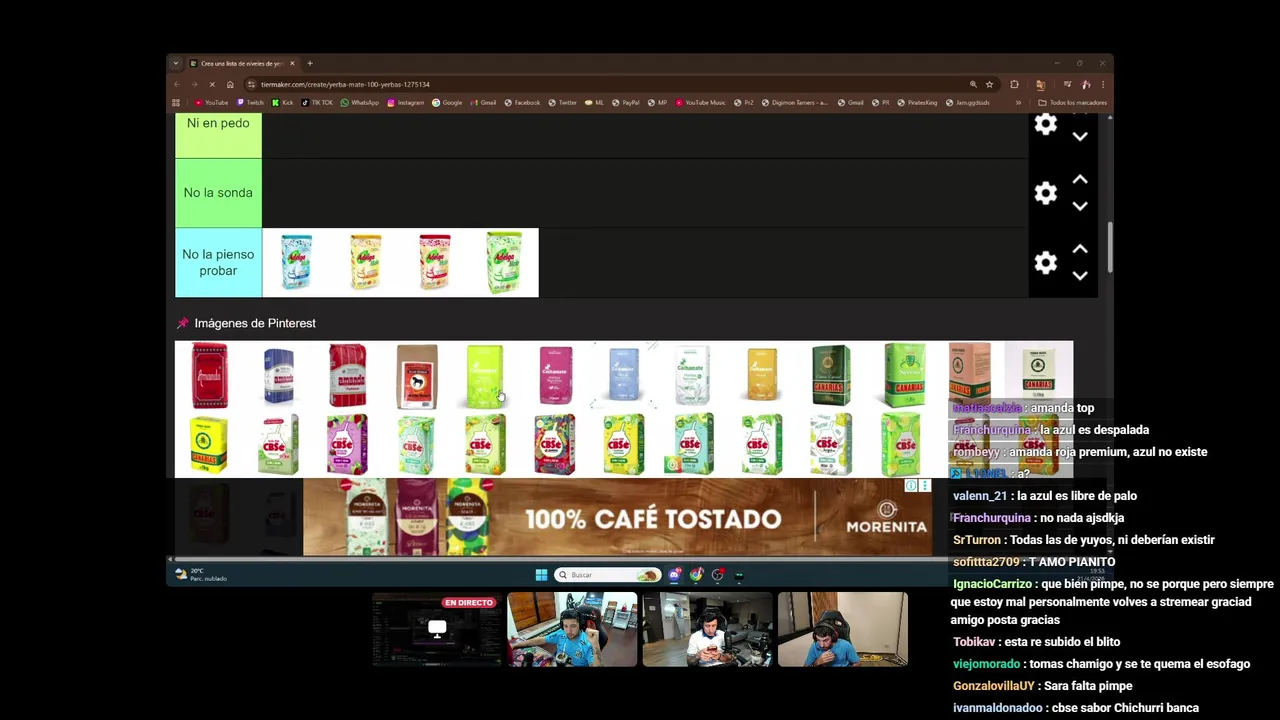Select the red yerba pack in bottom tier
The height and width of the screenshot is (720, 1280).
pyautogui.click(x=434, y=262)
